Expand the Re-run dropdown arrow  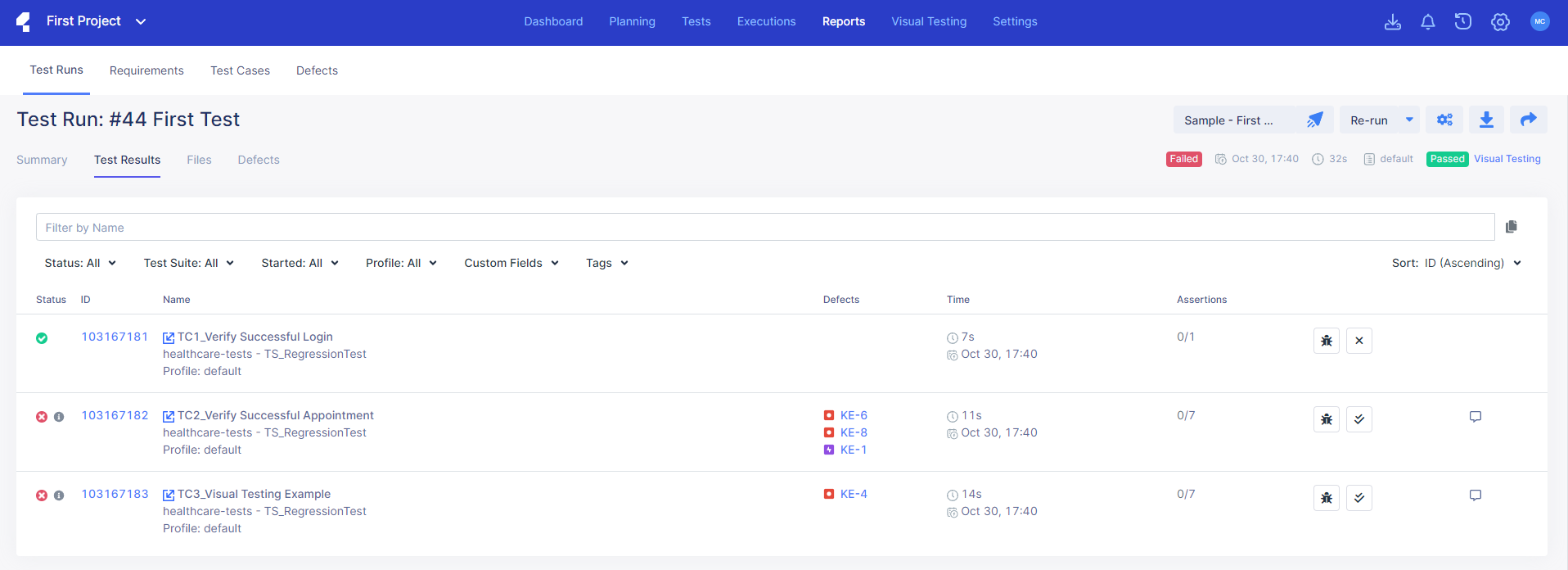coord(1409,120)
